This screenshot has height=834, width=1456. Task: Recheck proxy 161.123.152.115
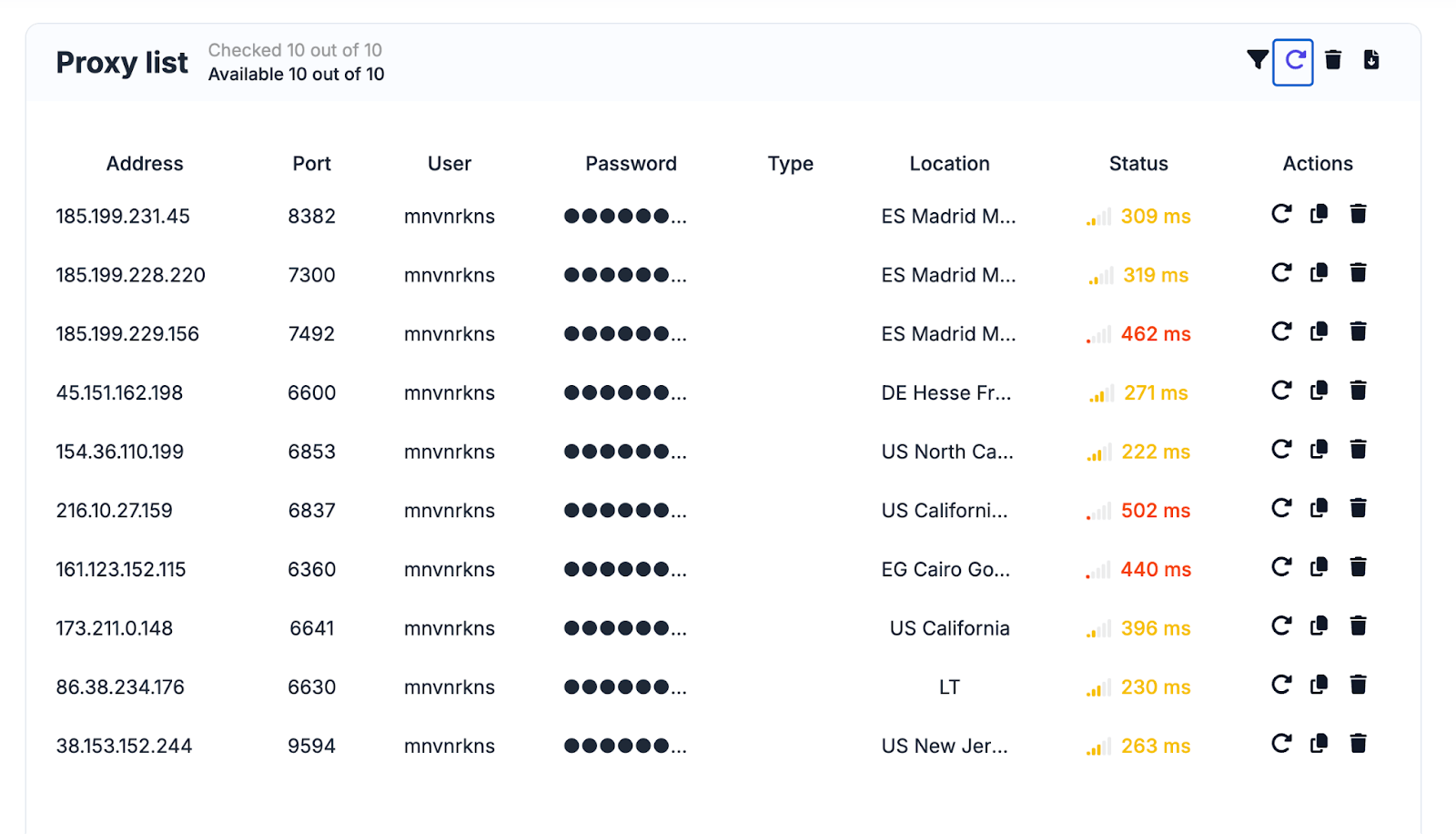(1281, 567)
